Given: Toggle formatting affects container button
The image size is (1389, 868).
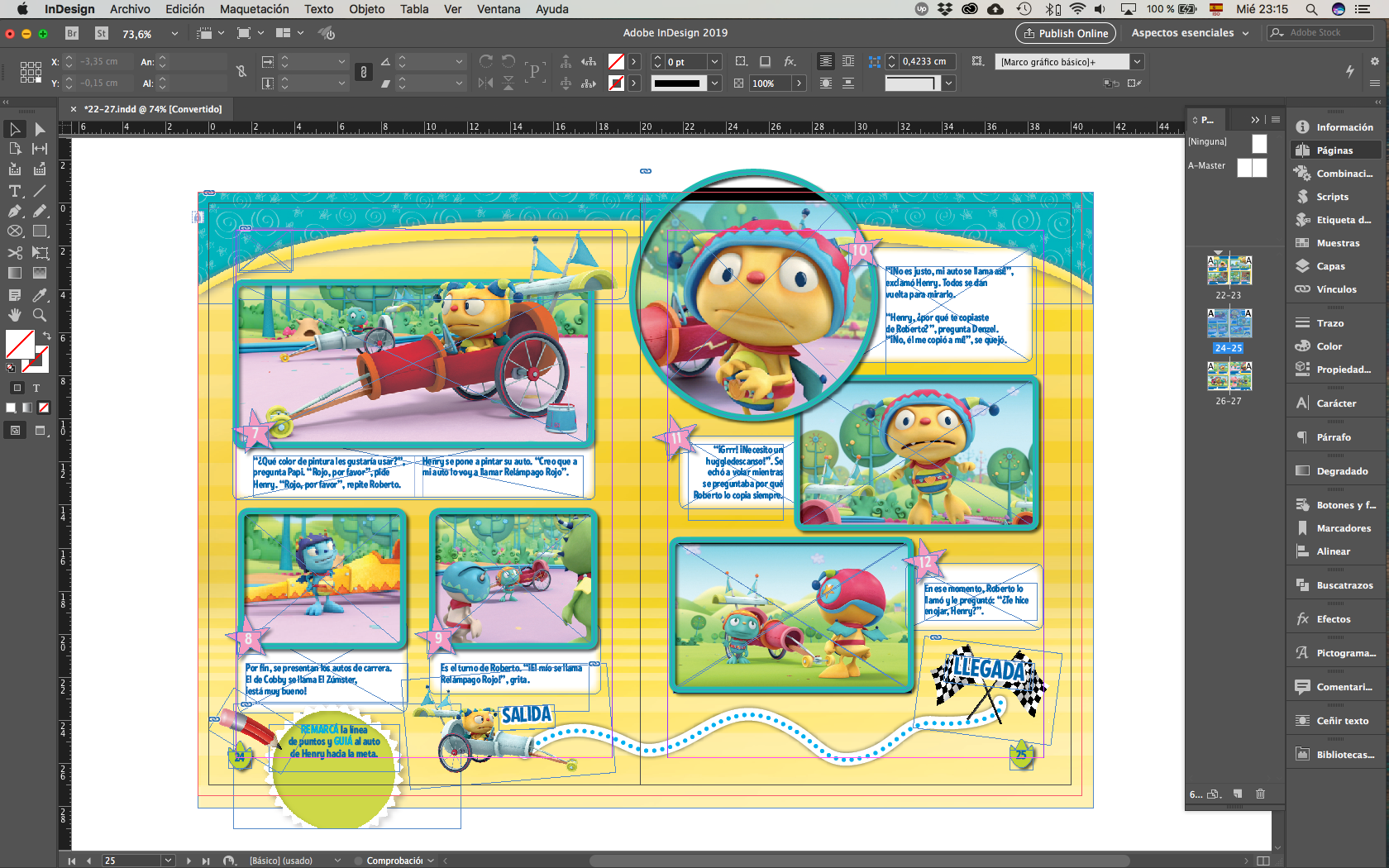Looking at the screenshot, I should 17,388.
